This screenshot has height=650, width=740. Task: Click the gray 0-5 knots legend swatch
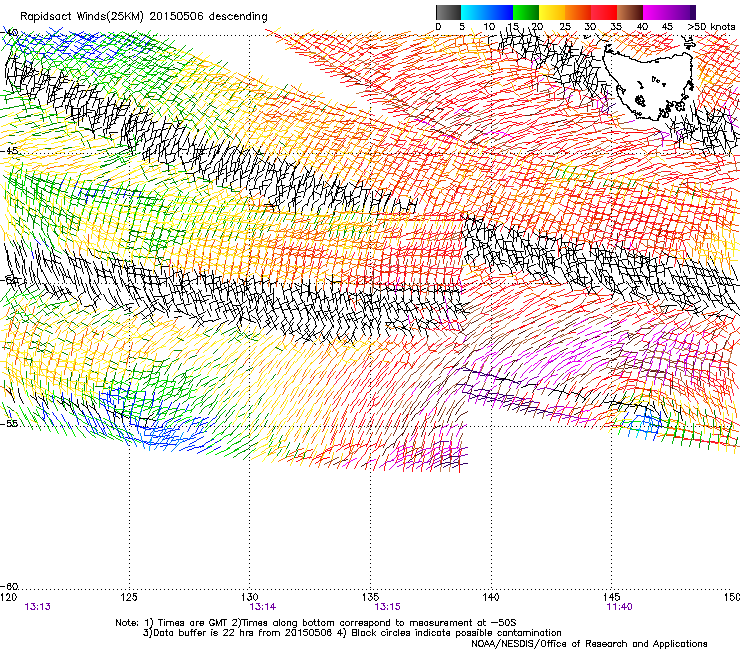point(448,12)
